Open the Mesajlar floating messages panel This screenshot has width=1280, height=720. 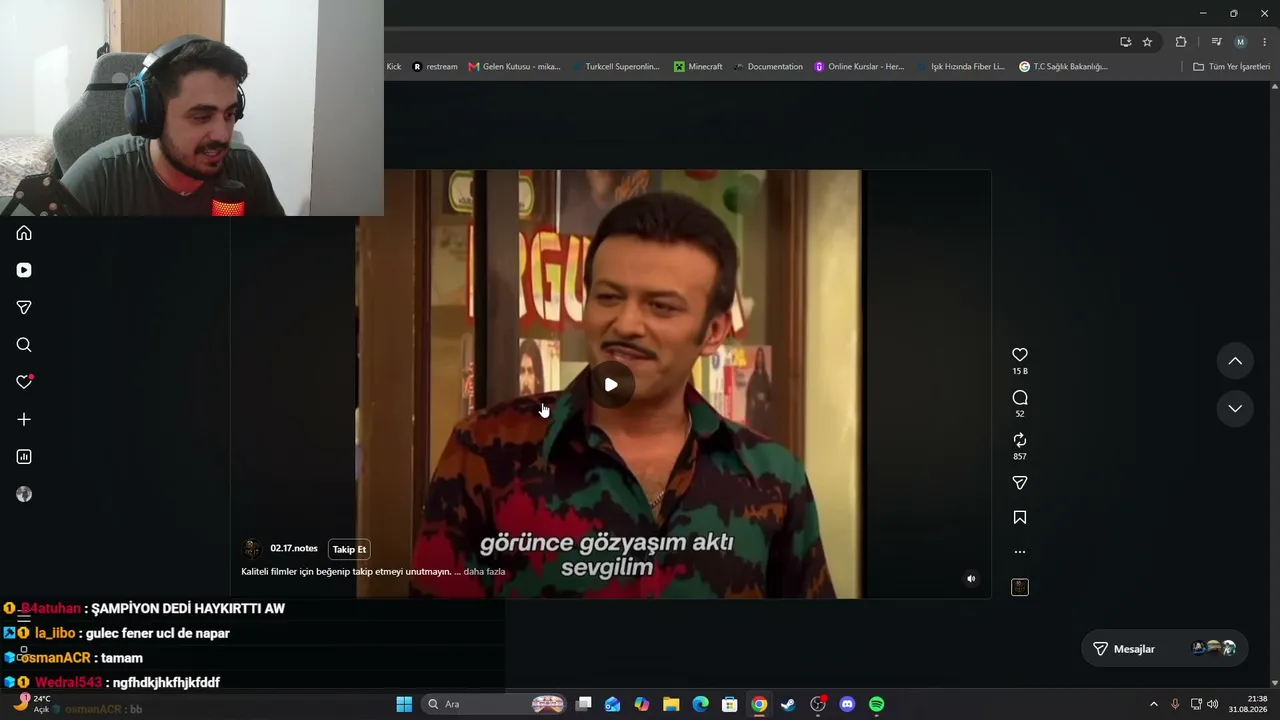click(x=1165, y=649)
